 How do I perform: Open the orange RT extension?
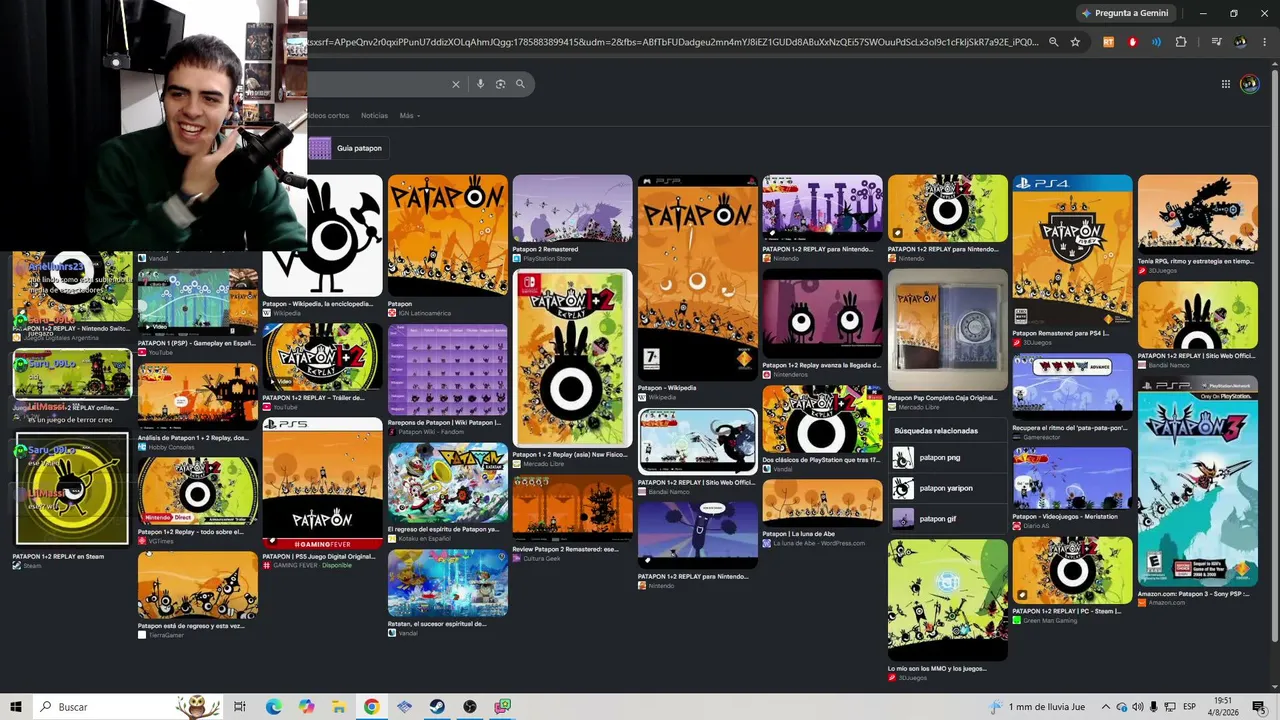1108,42
